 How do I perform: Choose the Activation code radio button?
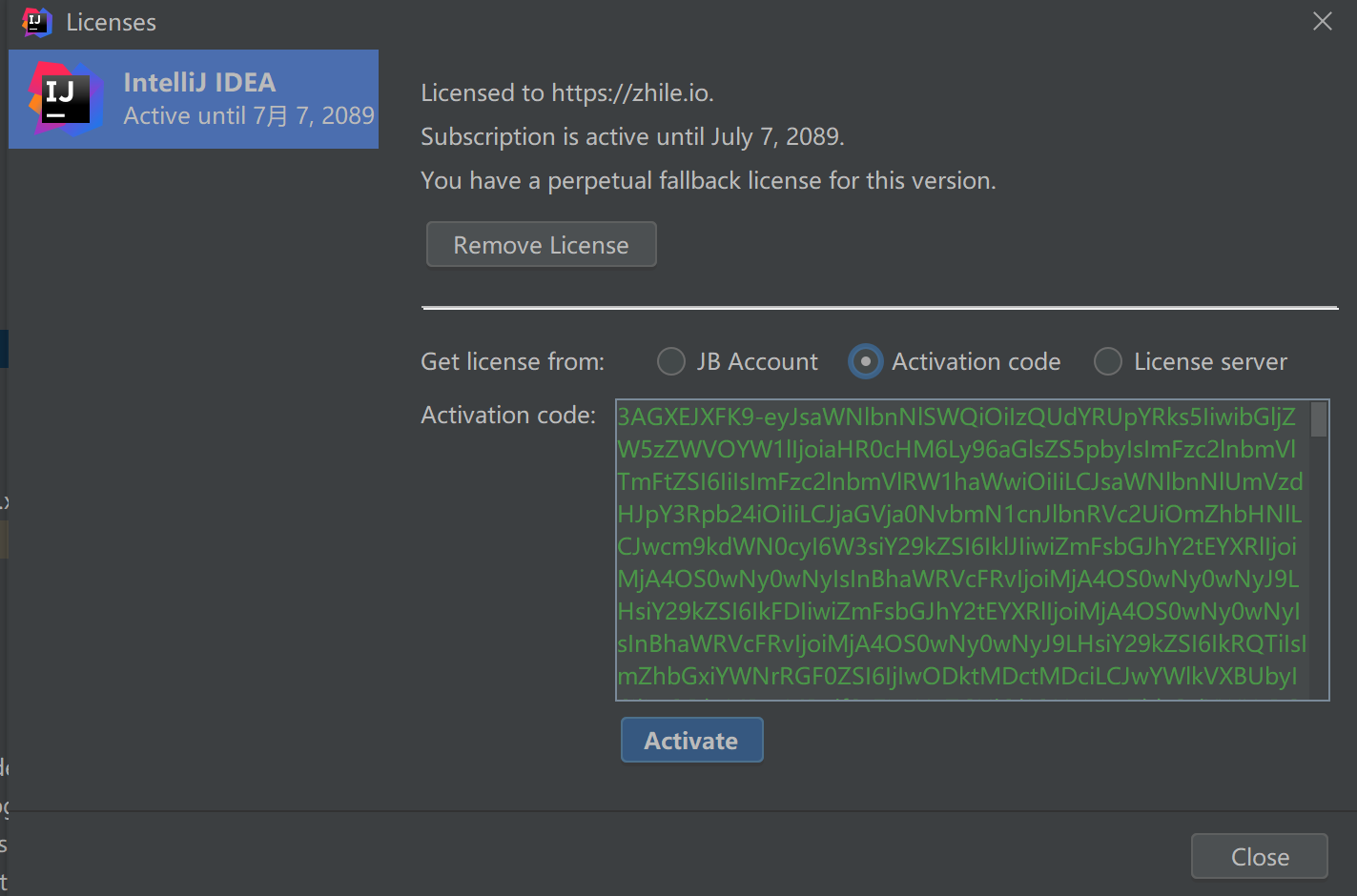[x=865, y=361]
